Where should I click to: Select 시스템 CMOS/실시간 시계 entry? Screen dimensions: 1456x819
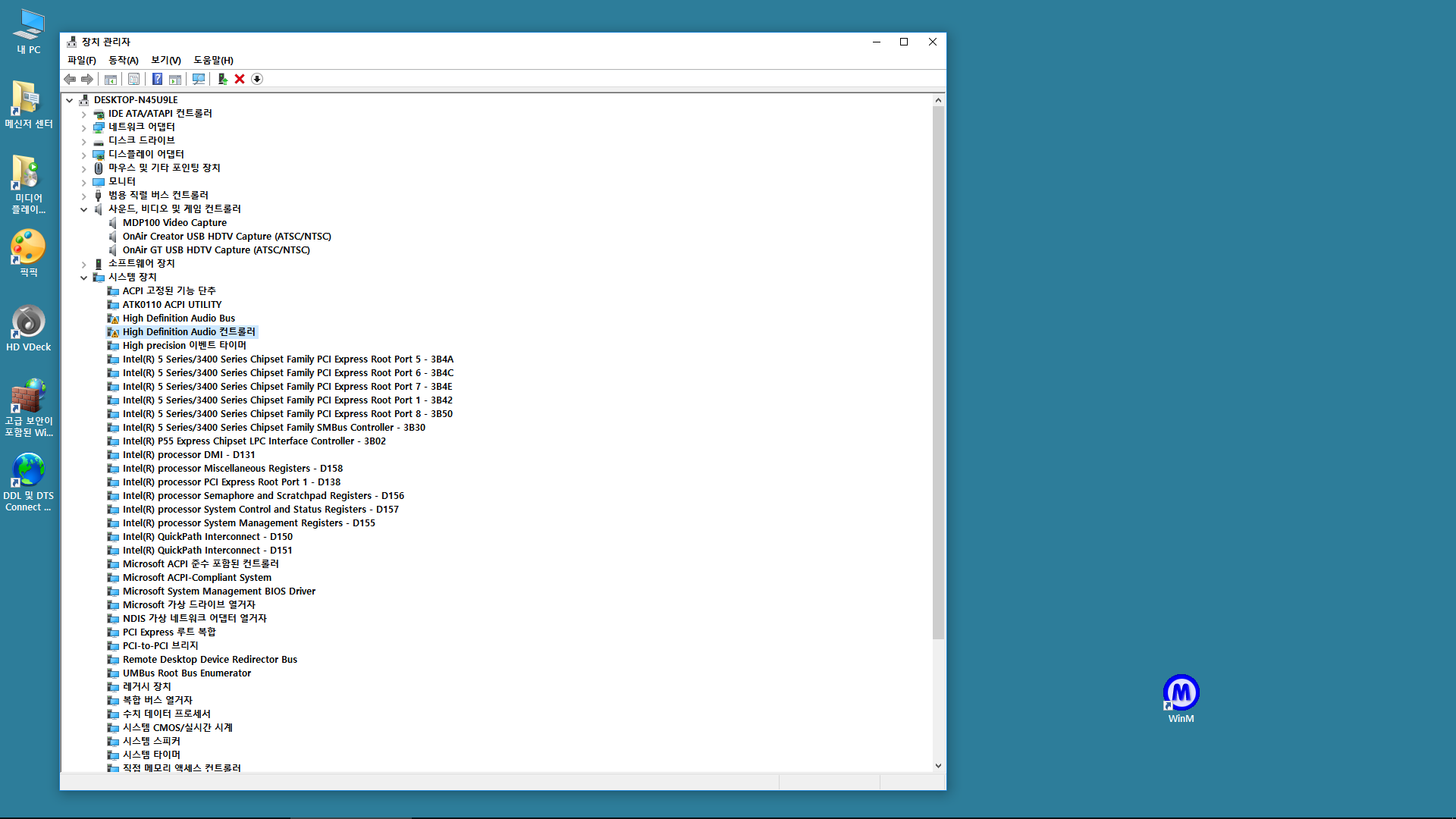(x=177, y=728)
